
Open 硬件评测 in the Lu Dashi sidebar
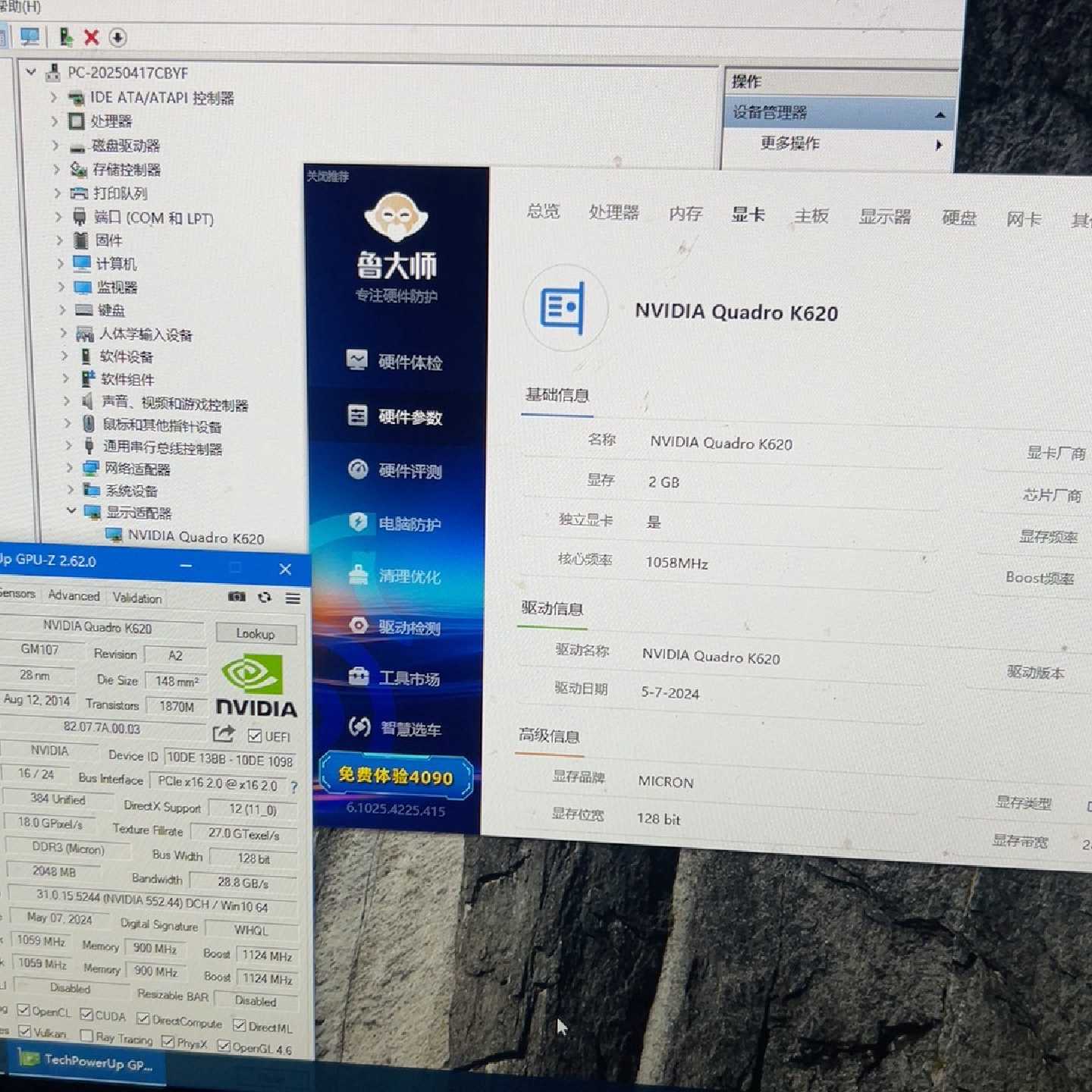[x=396, y=470]
